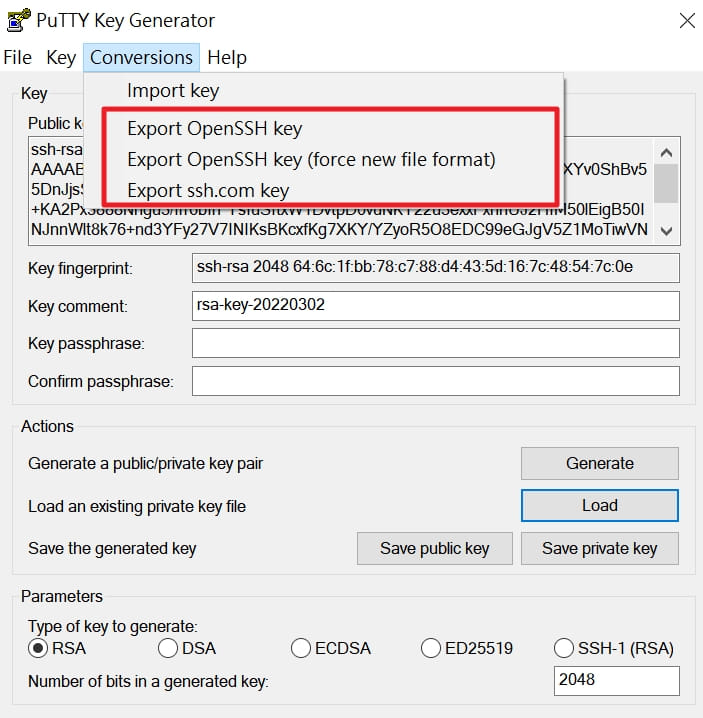Open the Key menu
The image size is (703, 718).
point(61,58)
